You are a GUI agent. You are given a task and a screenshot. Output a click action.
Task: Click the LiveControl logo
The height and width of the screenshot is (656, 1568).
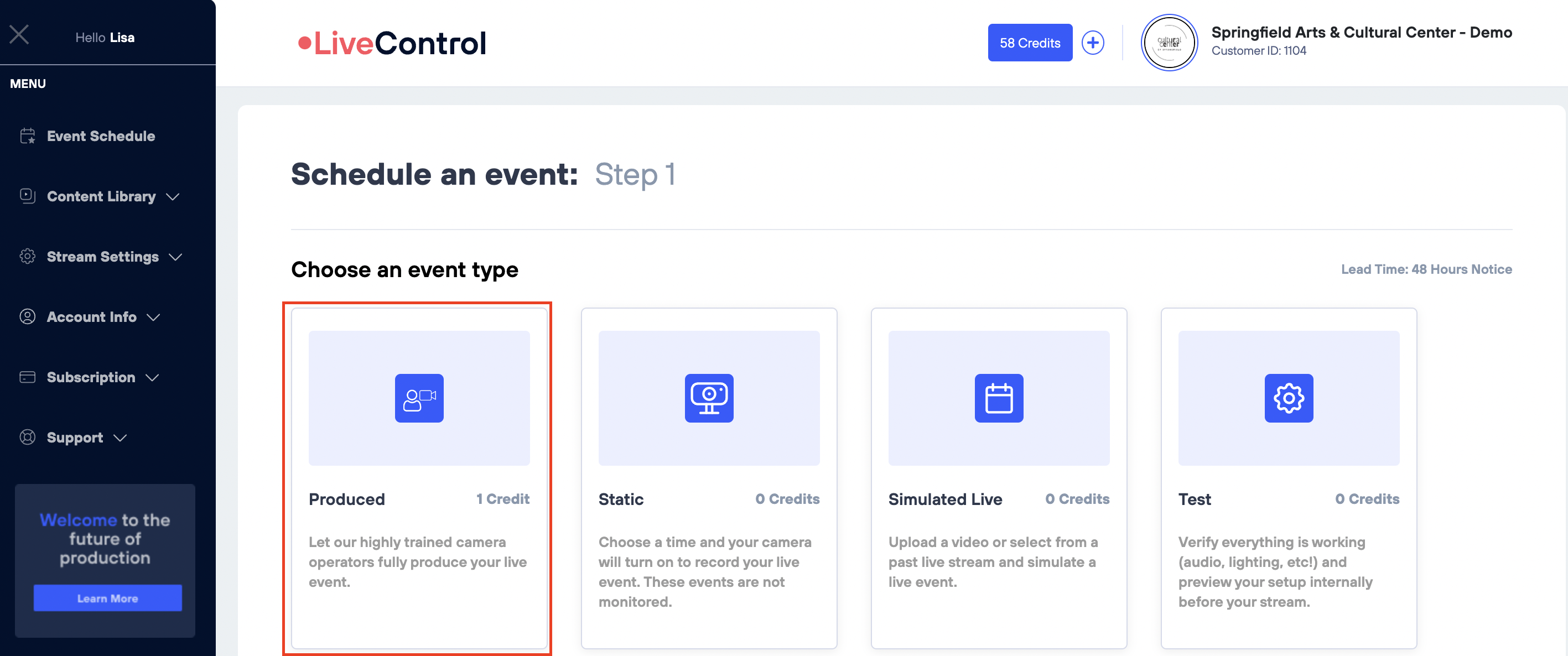click(392, 43)
